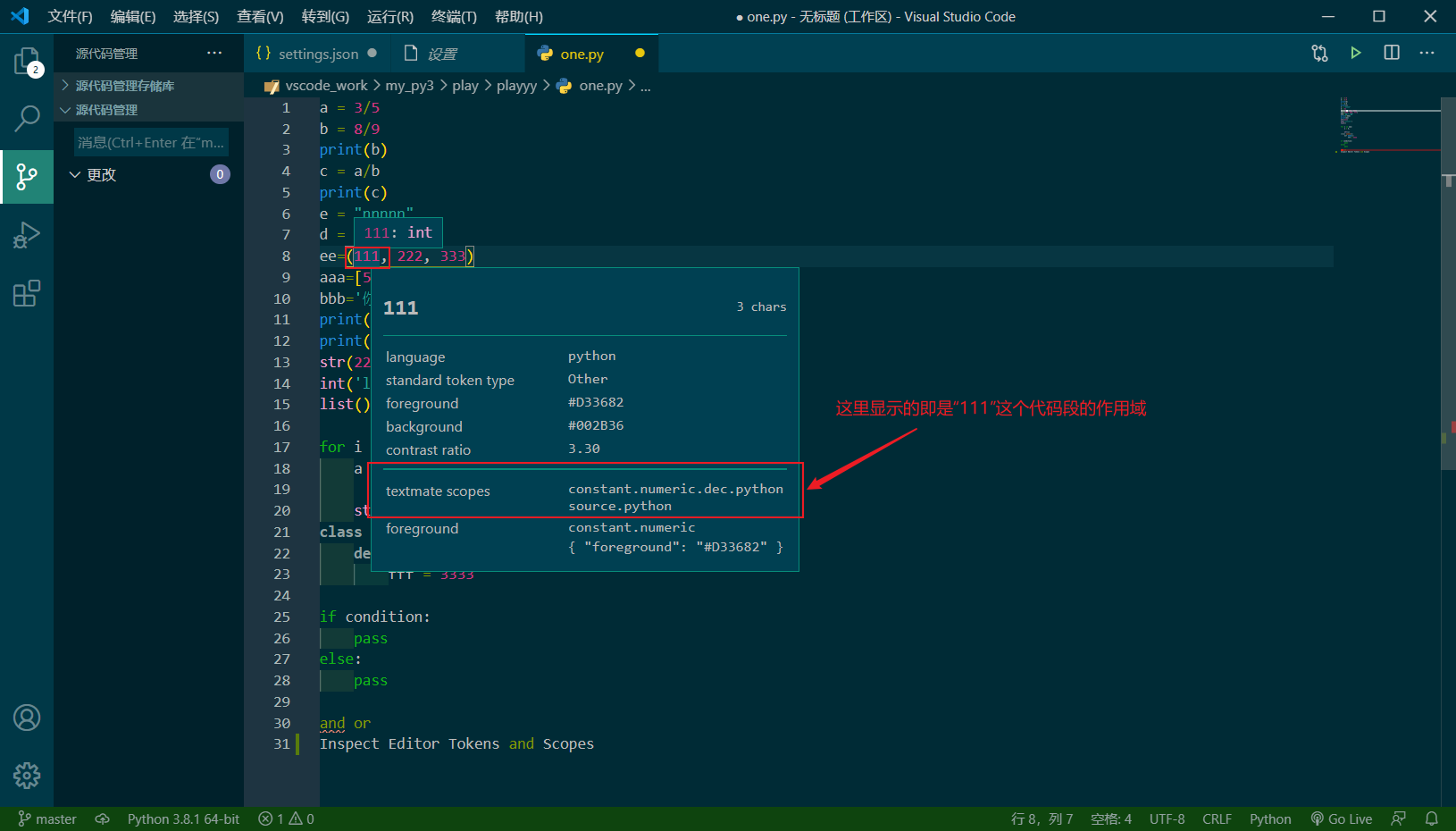The width and height of the screenshot is (1456, 831).
Task: Change the Python language mode
Action: [x=1270, y=818]
